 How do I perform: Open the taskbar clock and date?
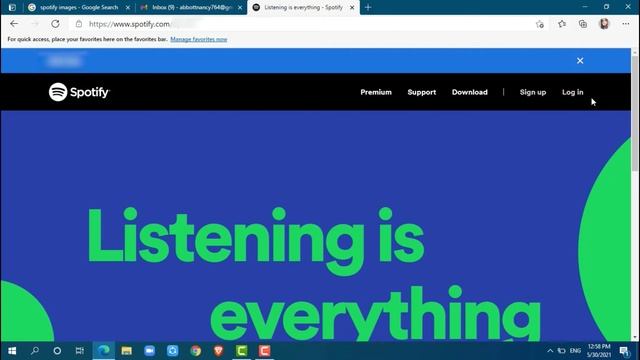coord(599,351)
